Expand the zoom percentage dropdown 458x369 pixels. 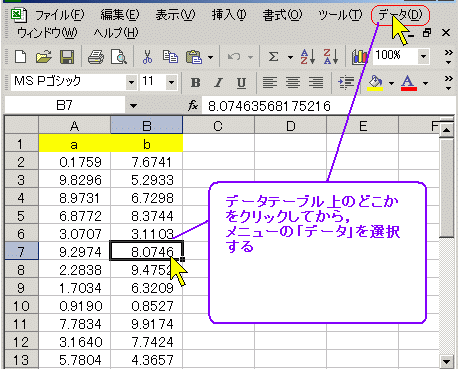point(423,56)
